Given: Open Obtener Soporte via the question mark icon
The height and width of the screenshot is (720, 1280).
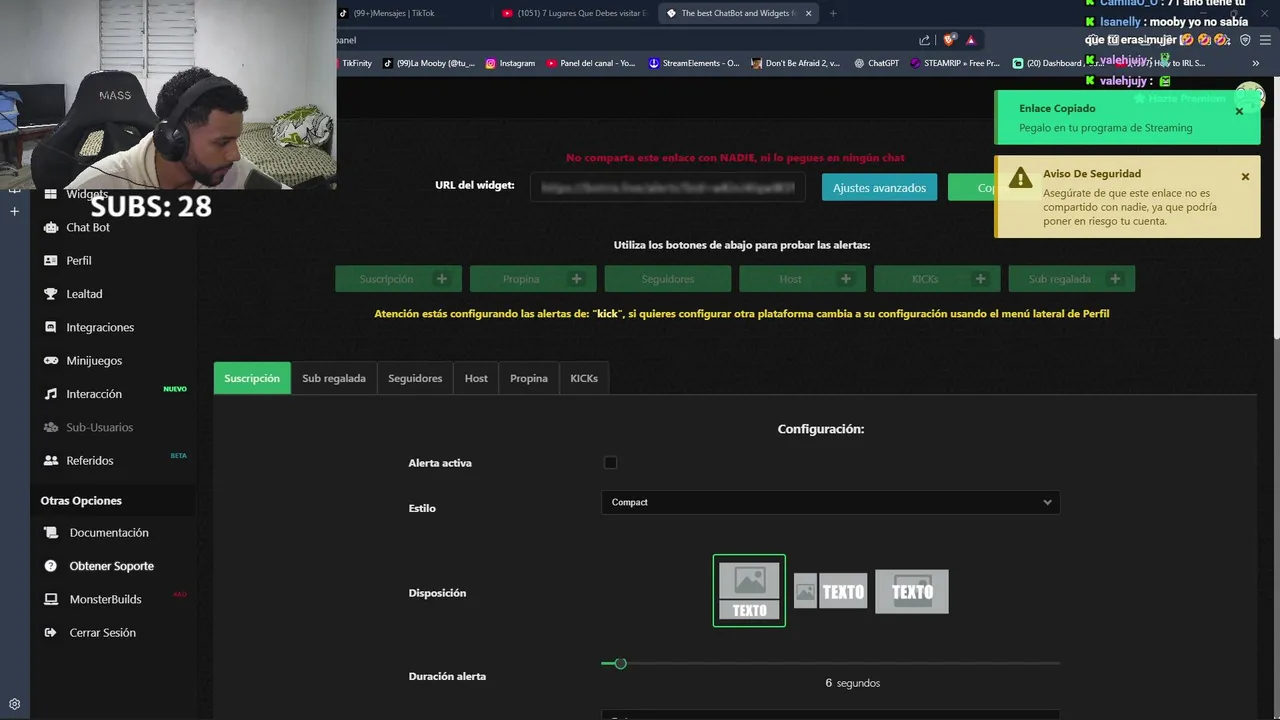Looking at the screenshot, I should [51, 566].
